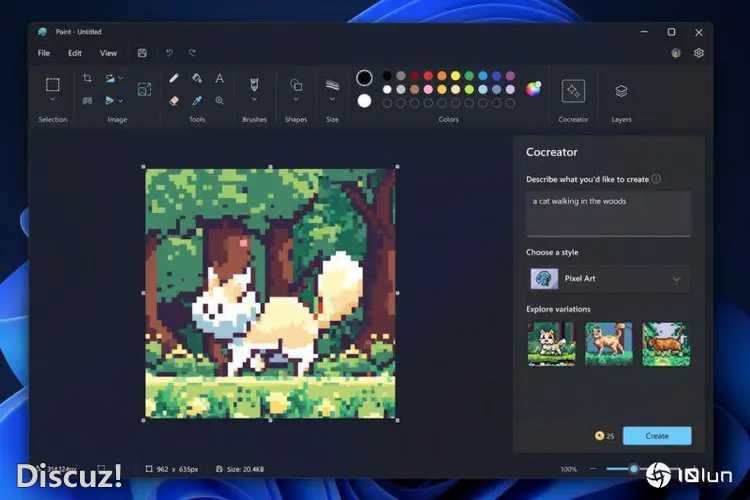Open the View menu
Viewport: 750px width, 500px height.
point(108,53)
